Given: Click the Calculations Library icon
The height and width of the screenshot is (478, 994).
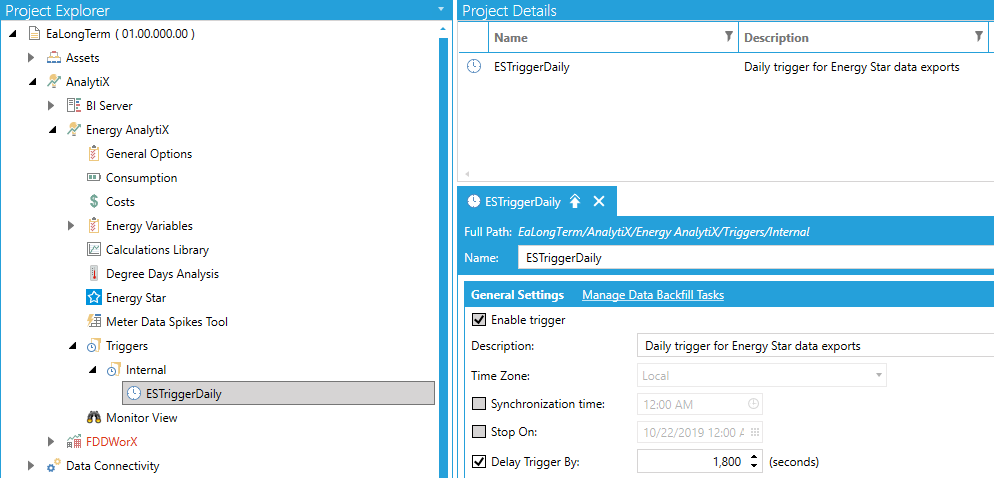Looking at the screenshot, I should coord(94,250).
